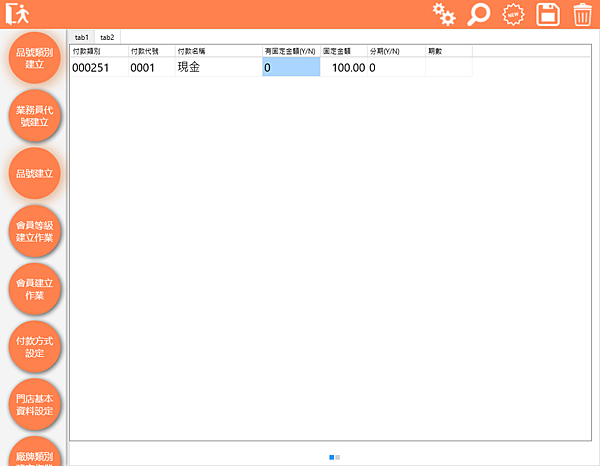Click the magnifier search icon
This screenshot has width=600, height=466.
[478, 15]
